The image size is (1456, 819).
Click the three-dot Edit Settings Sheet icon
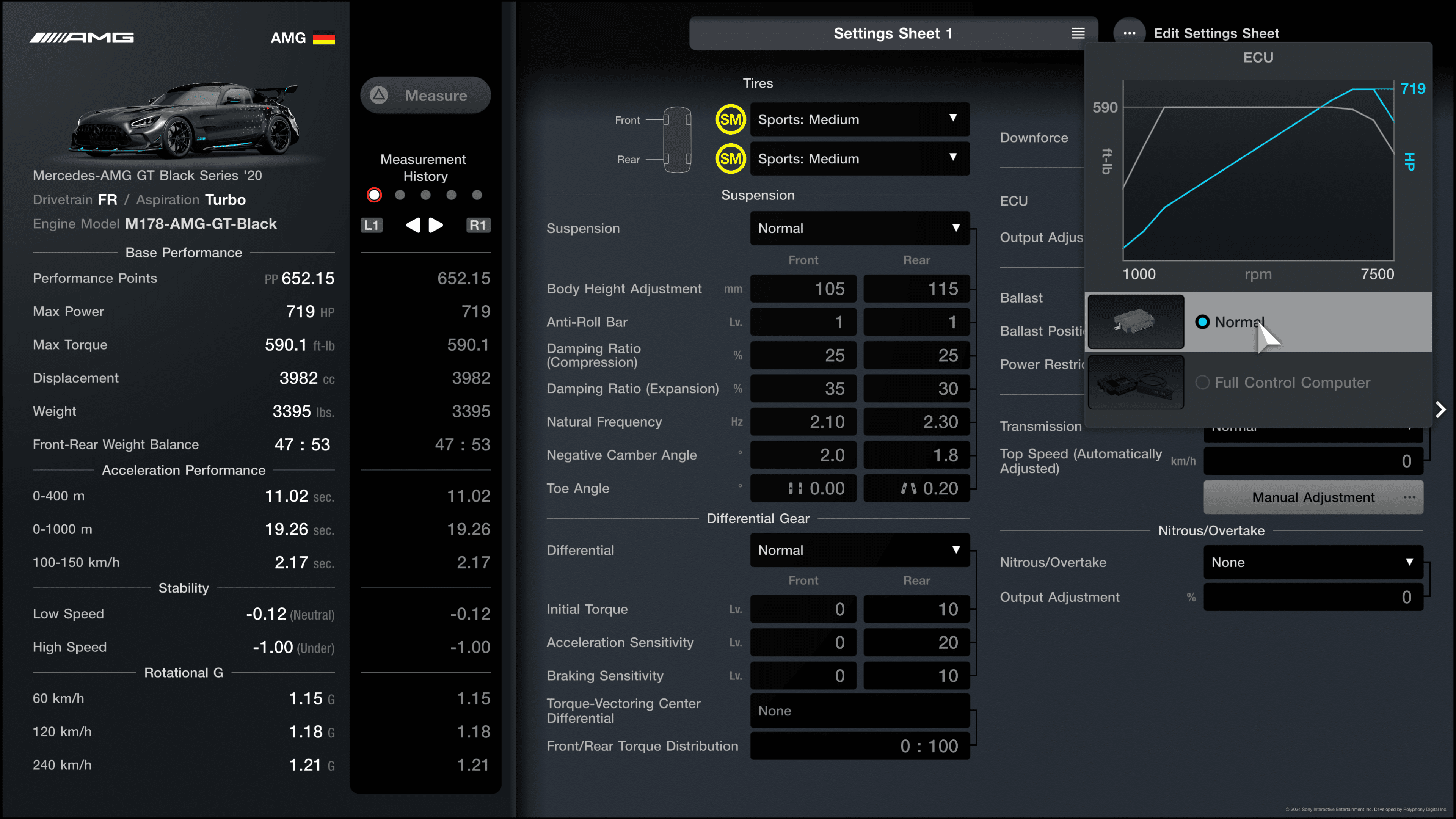tap(1129, 33)
